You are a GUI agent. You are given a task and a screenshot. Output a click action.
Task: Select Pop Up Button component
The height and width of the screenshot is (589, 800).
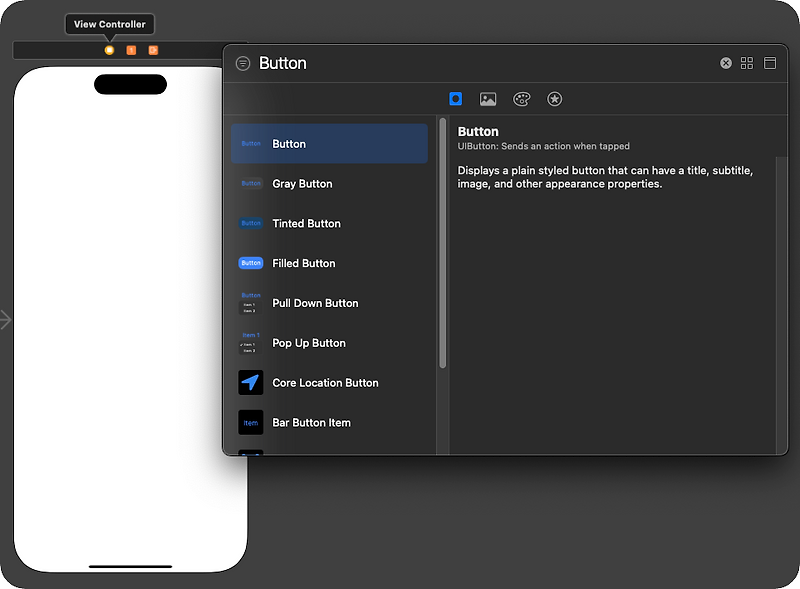tap(308, 343)
